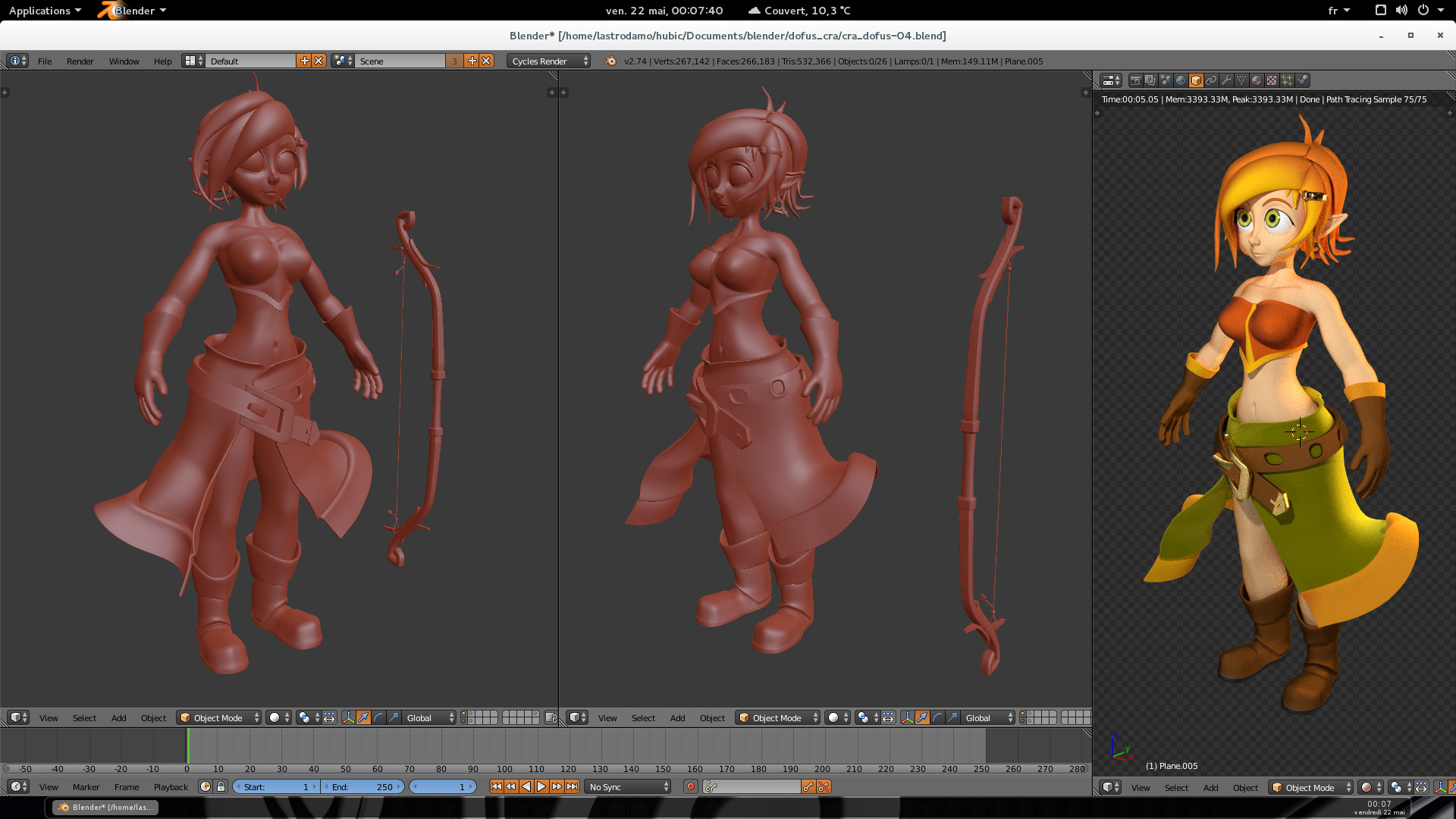1456x819 pixels.
Task: Jump to first frame in timeline
Action: click(x=496, y=786)
